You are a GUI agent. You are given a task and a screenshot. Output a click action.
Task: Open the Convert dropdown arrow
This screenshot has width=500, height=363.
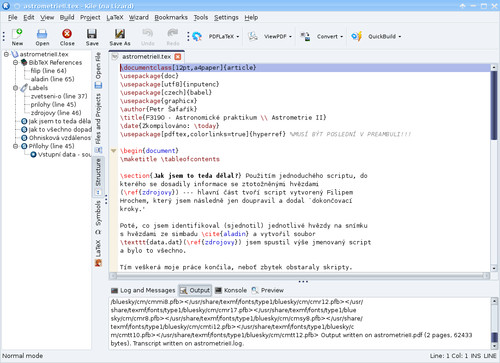pyautogui.click(x=342, y=37)
